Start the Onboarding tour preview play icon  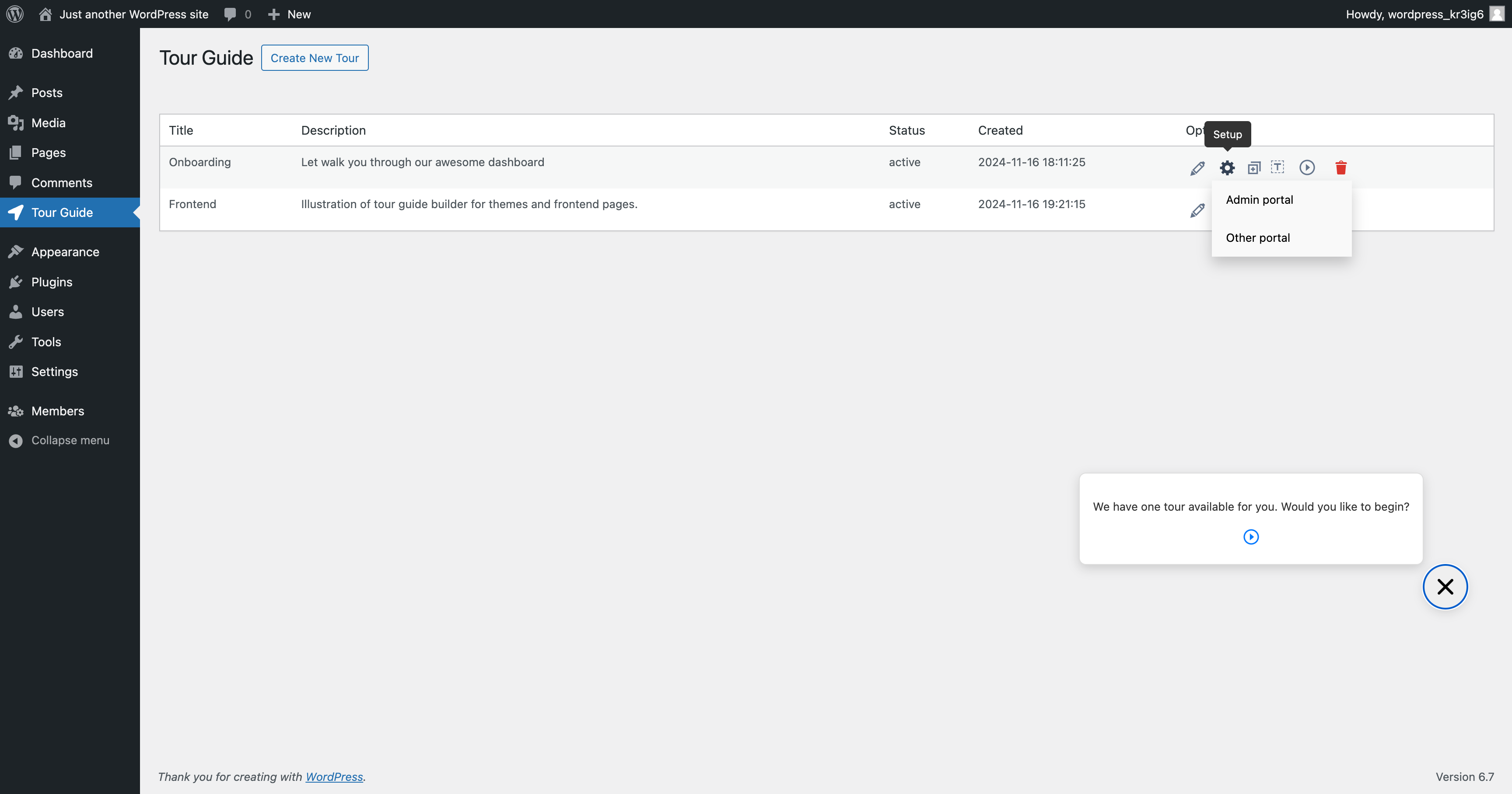coord(1307,168)
